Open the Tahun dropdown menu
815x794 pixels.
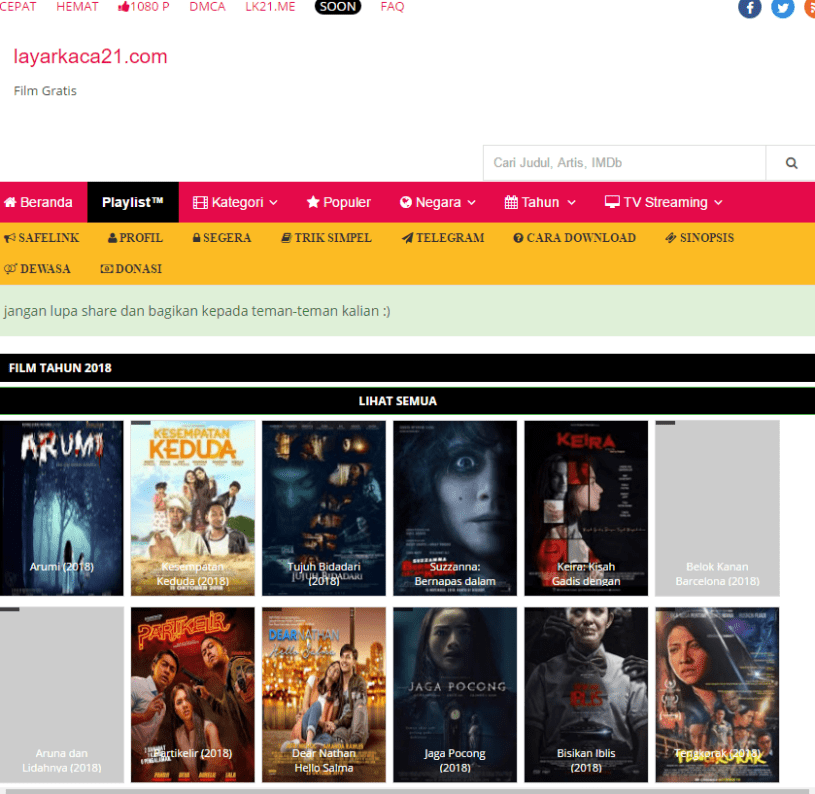540,202
